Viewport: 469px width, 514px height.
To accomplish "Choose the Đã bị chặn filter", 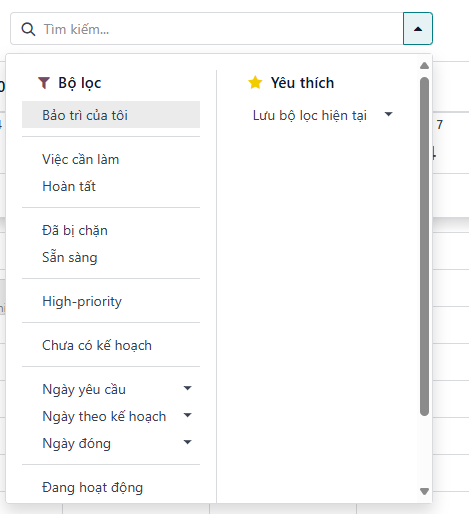I will coord(111,230).
